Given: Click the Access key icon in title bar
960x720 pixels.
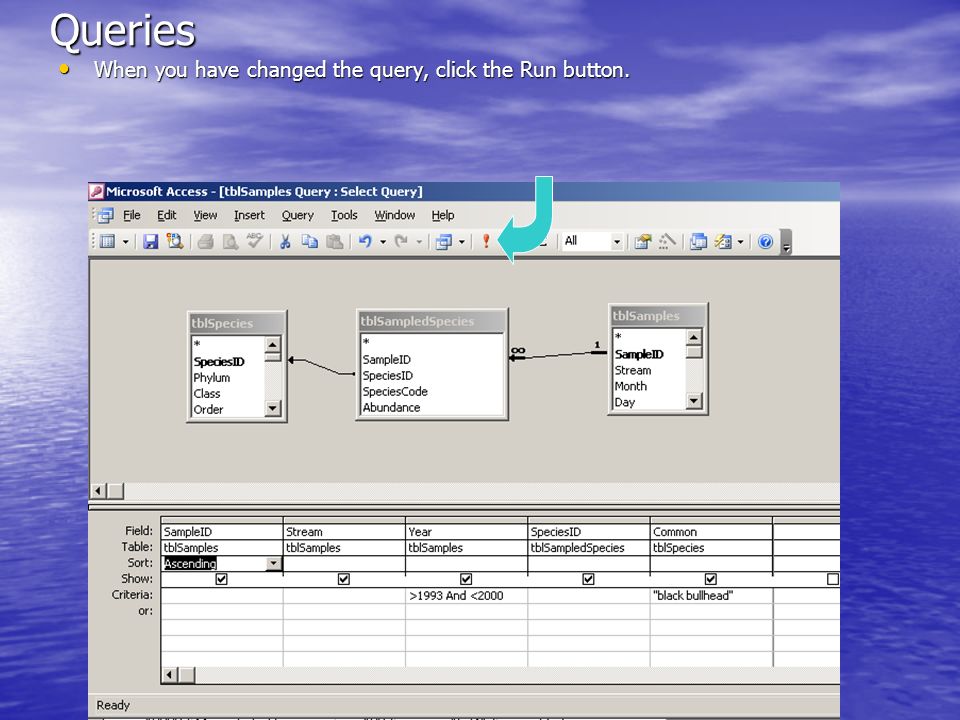Looking at the screenshot, I should [x=96, y=192].
